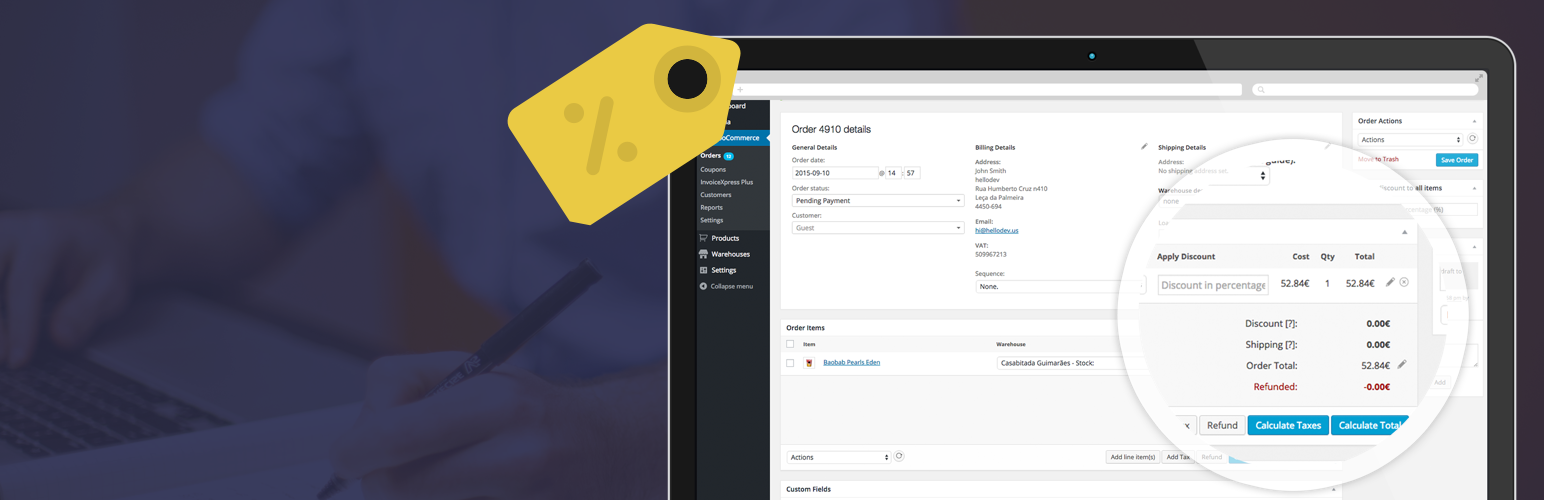Click the Calculate Taxes button
1544x500 pixels.
pos(1288,425)
